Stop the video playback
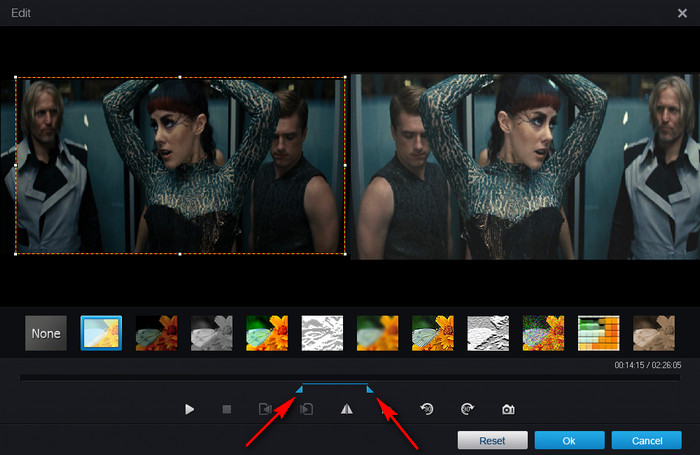Viewport: 700px width, 455px height. point(227,409)
